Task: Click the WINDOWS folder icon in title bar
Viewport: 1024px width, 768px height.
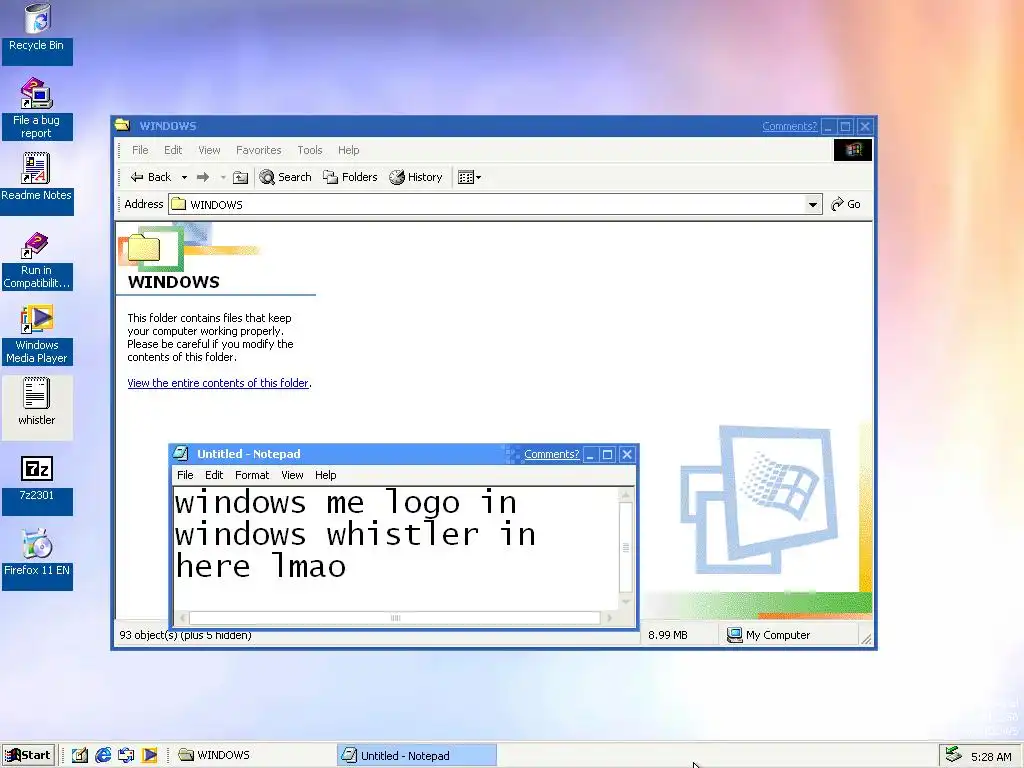Action: pyautogui.click(x=122, y=125)
